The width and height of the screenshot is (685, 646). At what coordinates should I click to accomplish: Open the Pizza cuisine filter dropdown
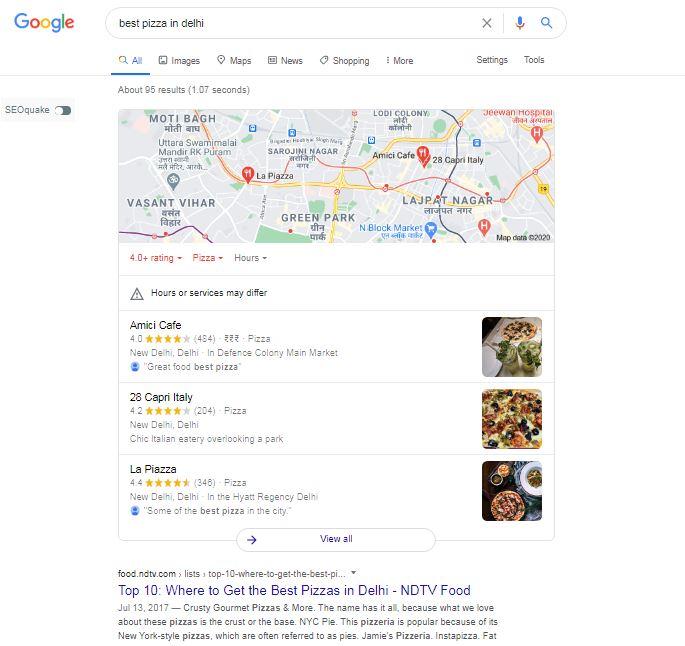(x=208, y=258)
